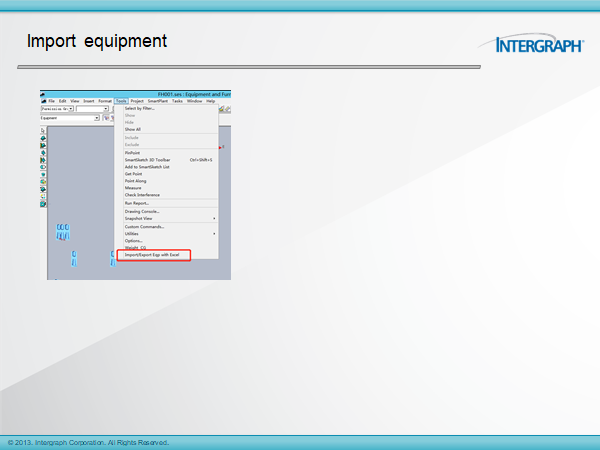Open Run Report... dialog

[x=167, y=203]
